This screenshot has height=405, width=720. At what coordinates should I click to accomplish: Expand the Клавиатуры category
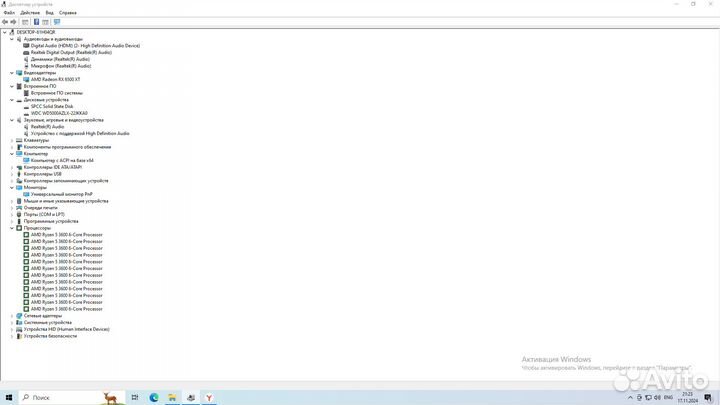coord(12,140)
